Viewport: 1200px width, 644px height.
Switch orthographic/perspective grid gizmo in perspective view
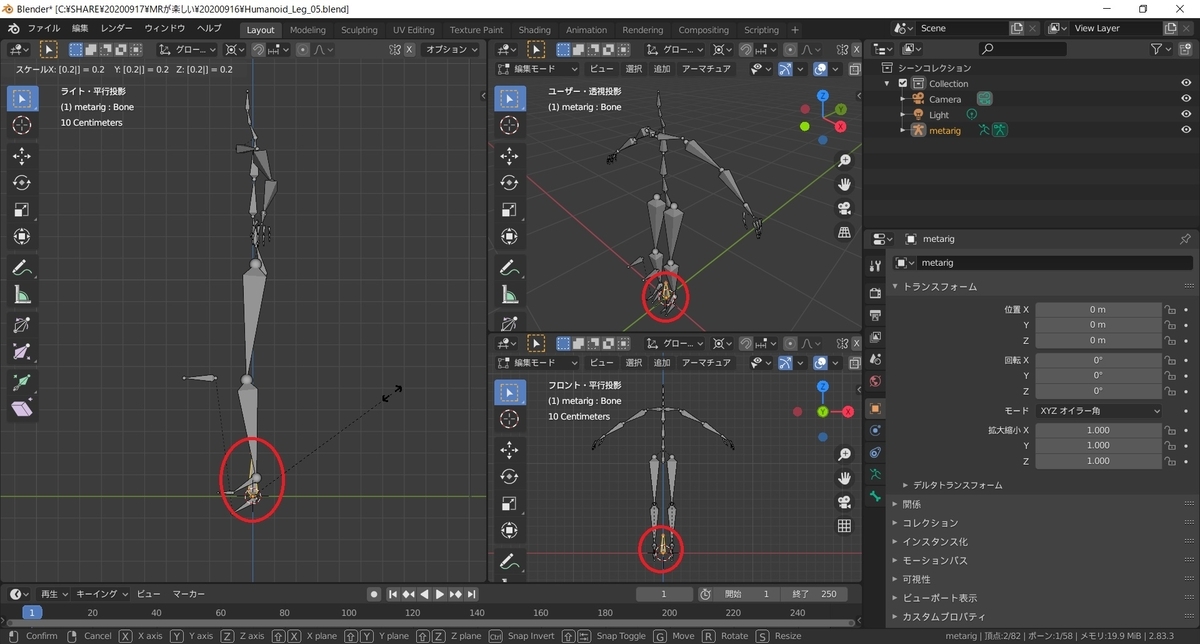coord(844,232)
